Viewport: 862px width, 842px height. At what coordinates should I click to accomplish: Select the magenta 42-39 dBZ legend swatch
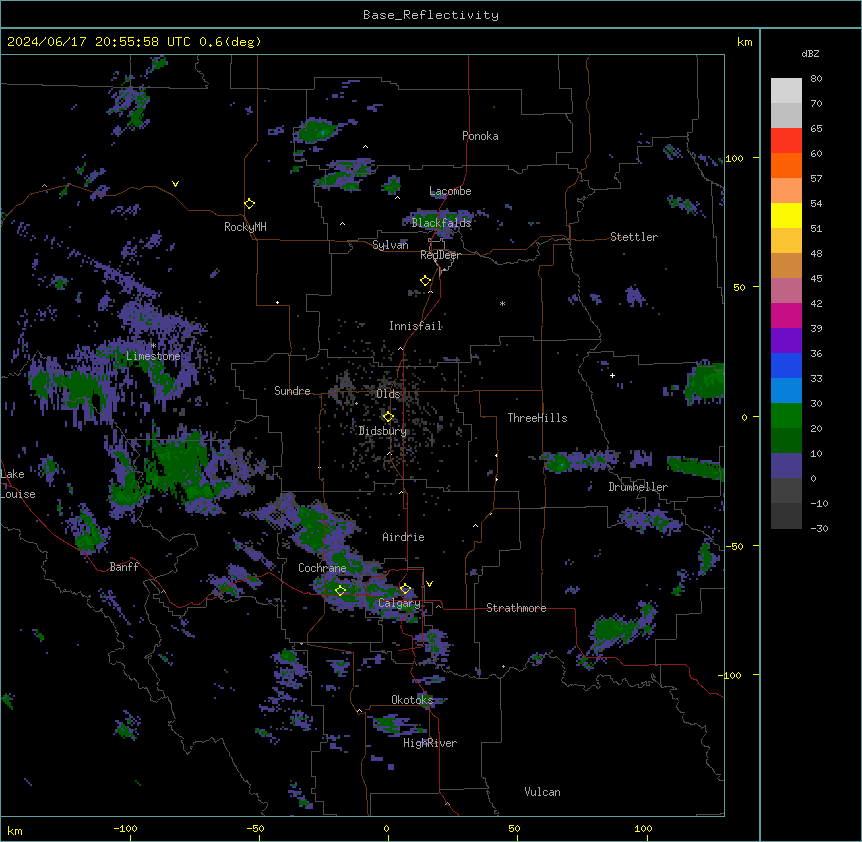786,315
